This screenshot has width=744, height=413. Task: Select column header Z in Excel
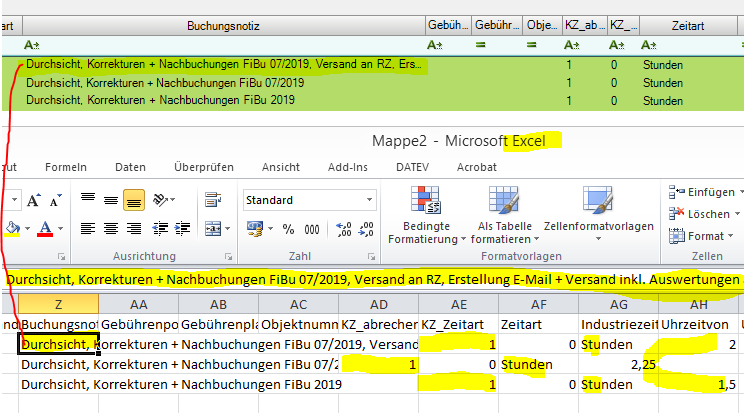pos(58,304)
